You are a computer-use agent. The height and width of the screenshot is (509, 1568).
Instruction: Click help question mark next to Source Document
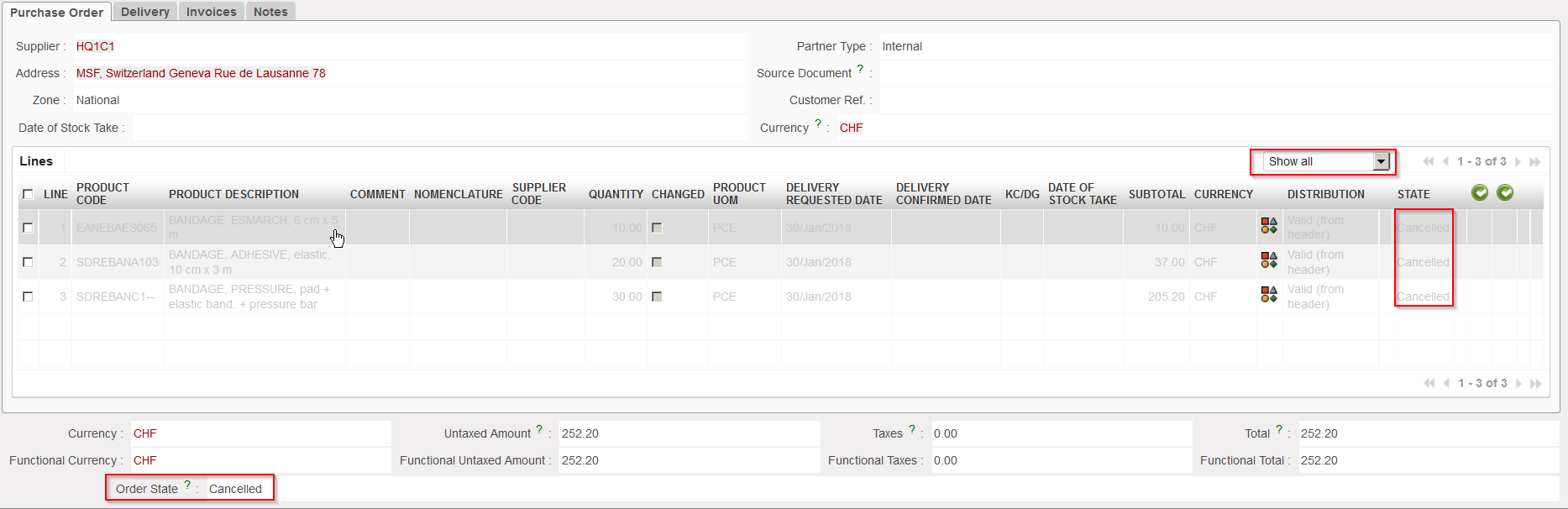click(860, 70)
